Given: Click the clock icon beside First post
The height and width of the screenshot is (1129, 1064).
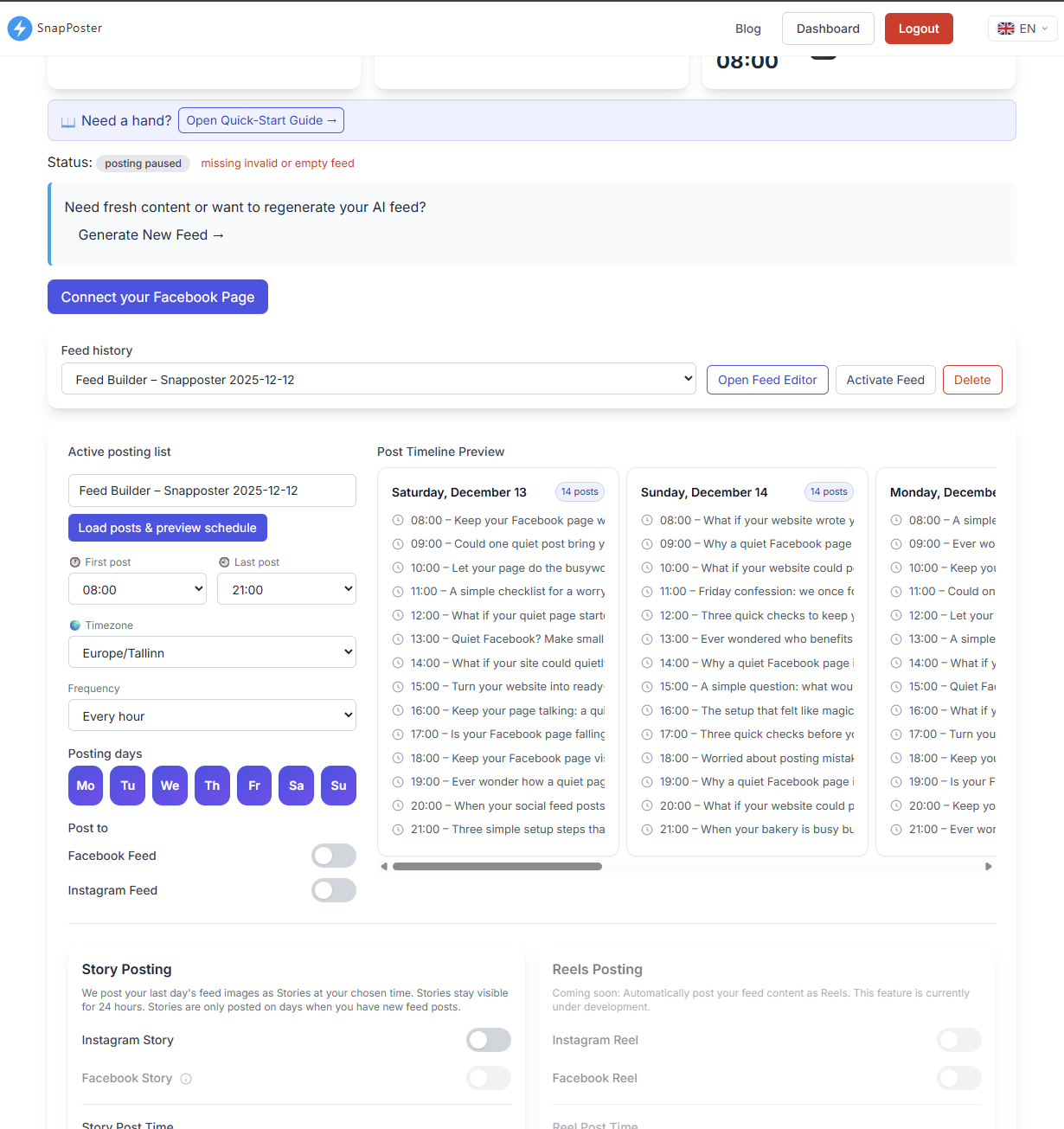Looking at the screenshot, I should pyautogui.click(x=74, y=561).
